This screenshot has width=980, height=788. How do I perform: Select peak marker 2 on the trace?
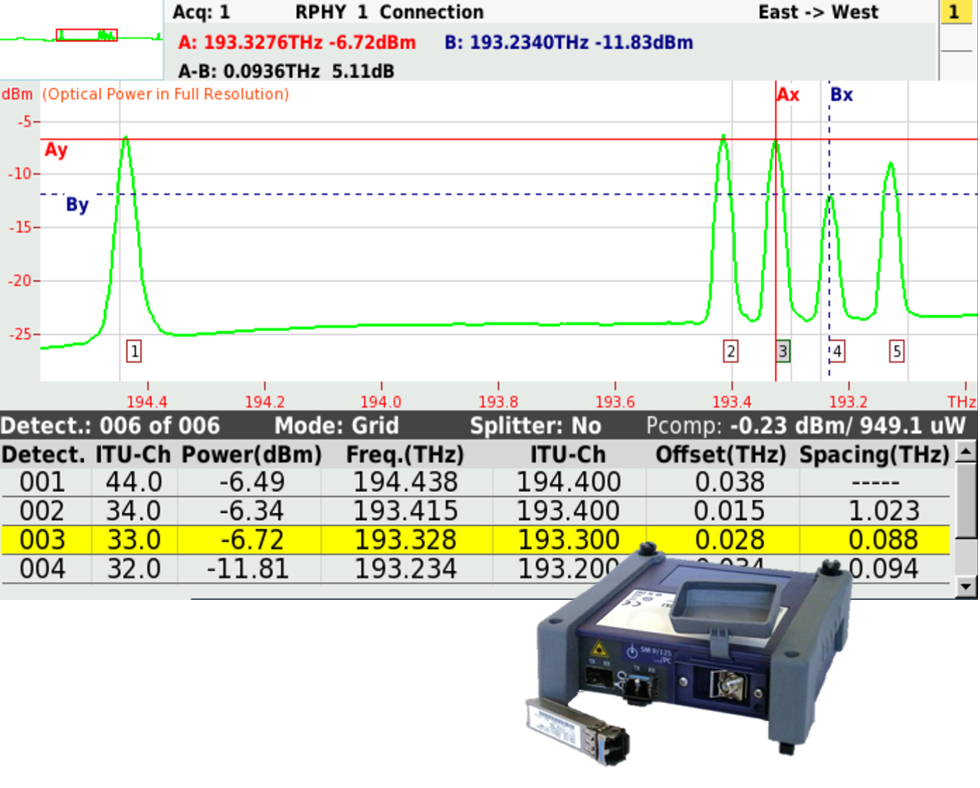[730, 351]
